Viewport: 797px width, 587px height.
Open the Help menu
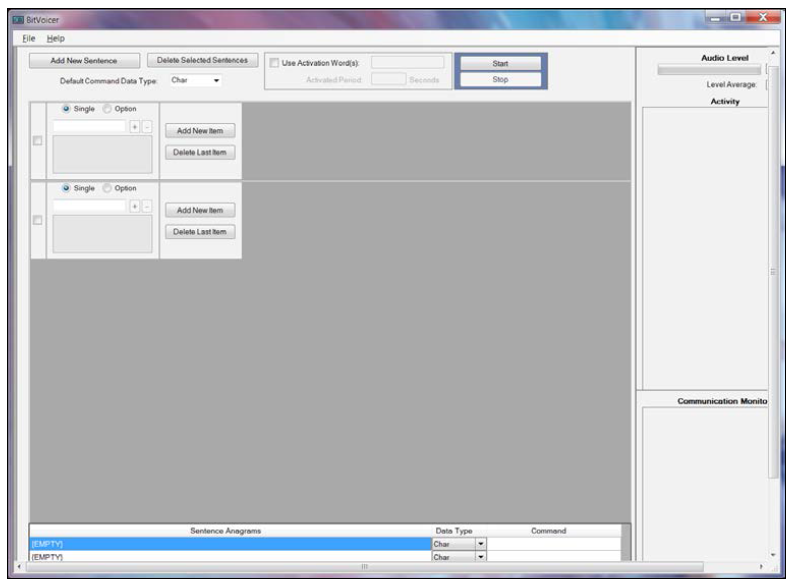(55, 38)
